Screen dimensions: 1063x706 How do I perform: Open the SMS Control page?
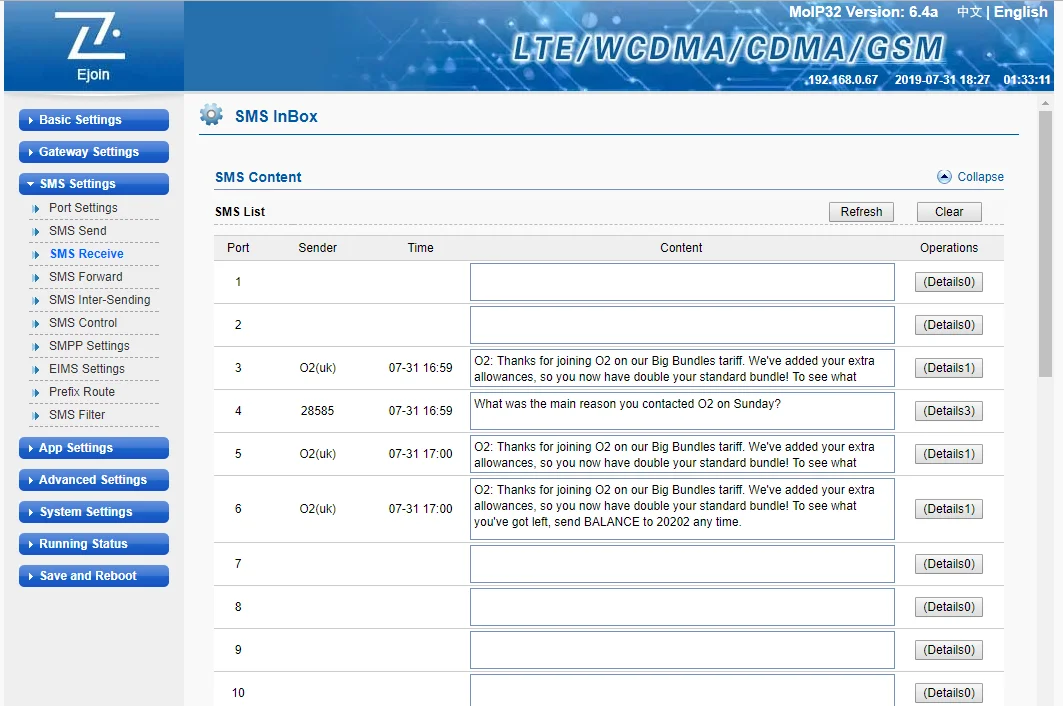[83, 323]
